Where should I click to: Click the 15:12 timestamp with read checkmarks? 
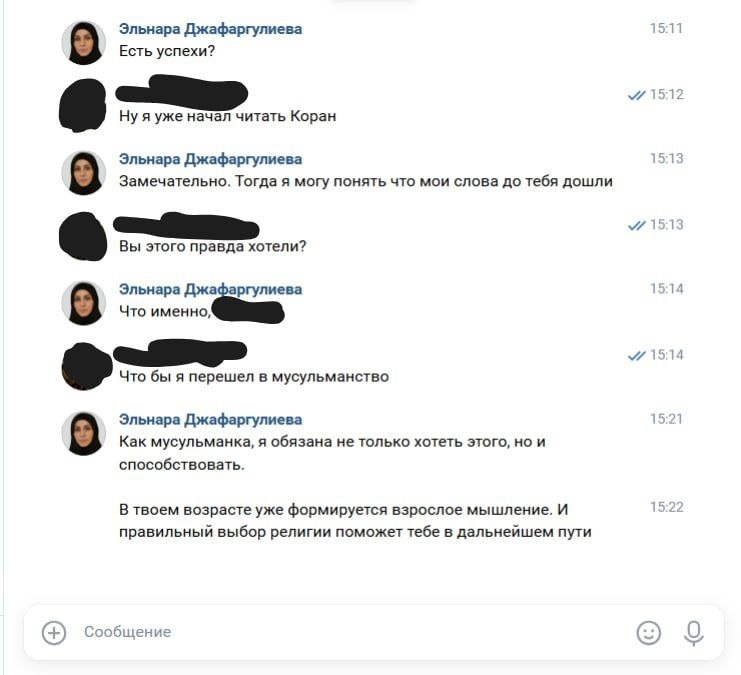[x=655, y=95]
